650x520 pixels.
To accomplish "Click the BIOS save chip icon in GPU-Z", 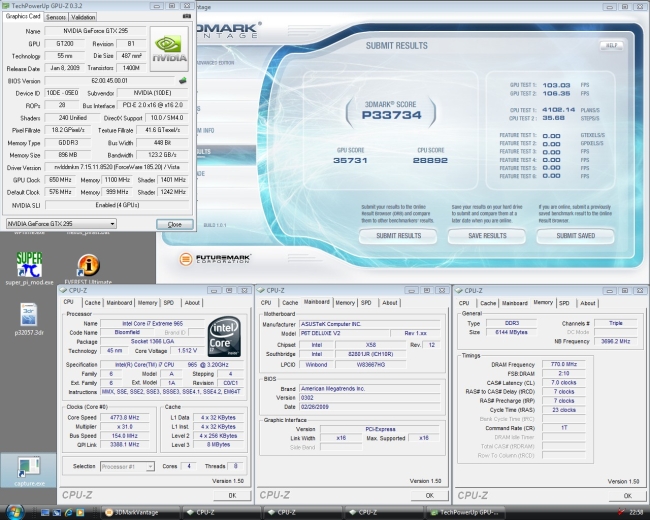I will click(x=182, y=80).
